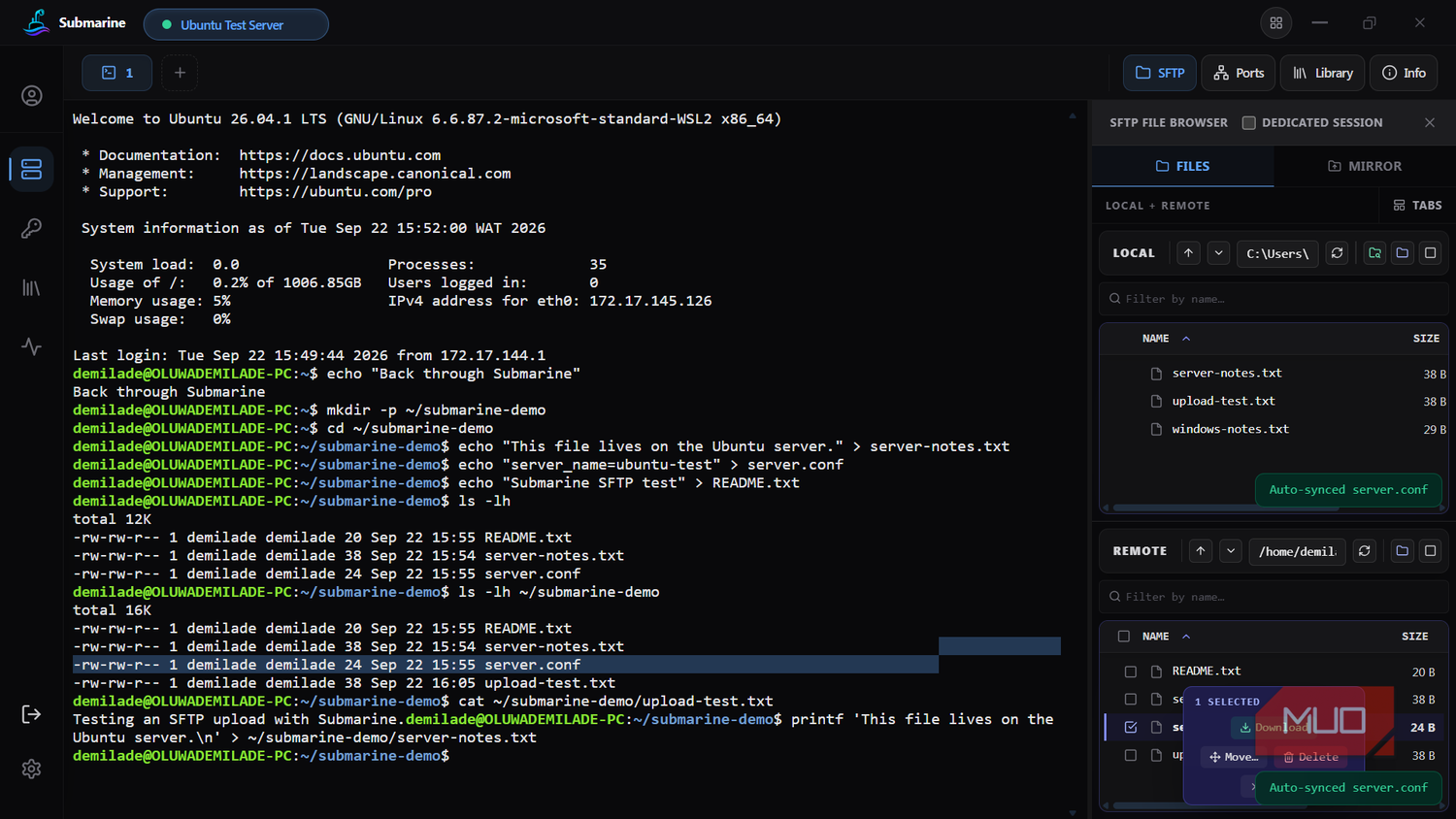Click the logout icon in the sidebar

32,714
